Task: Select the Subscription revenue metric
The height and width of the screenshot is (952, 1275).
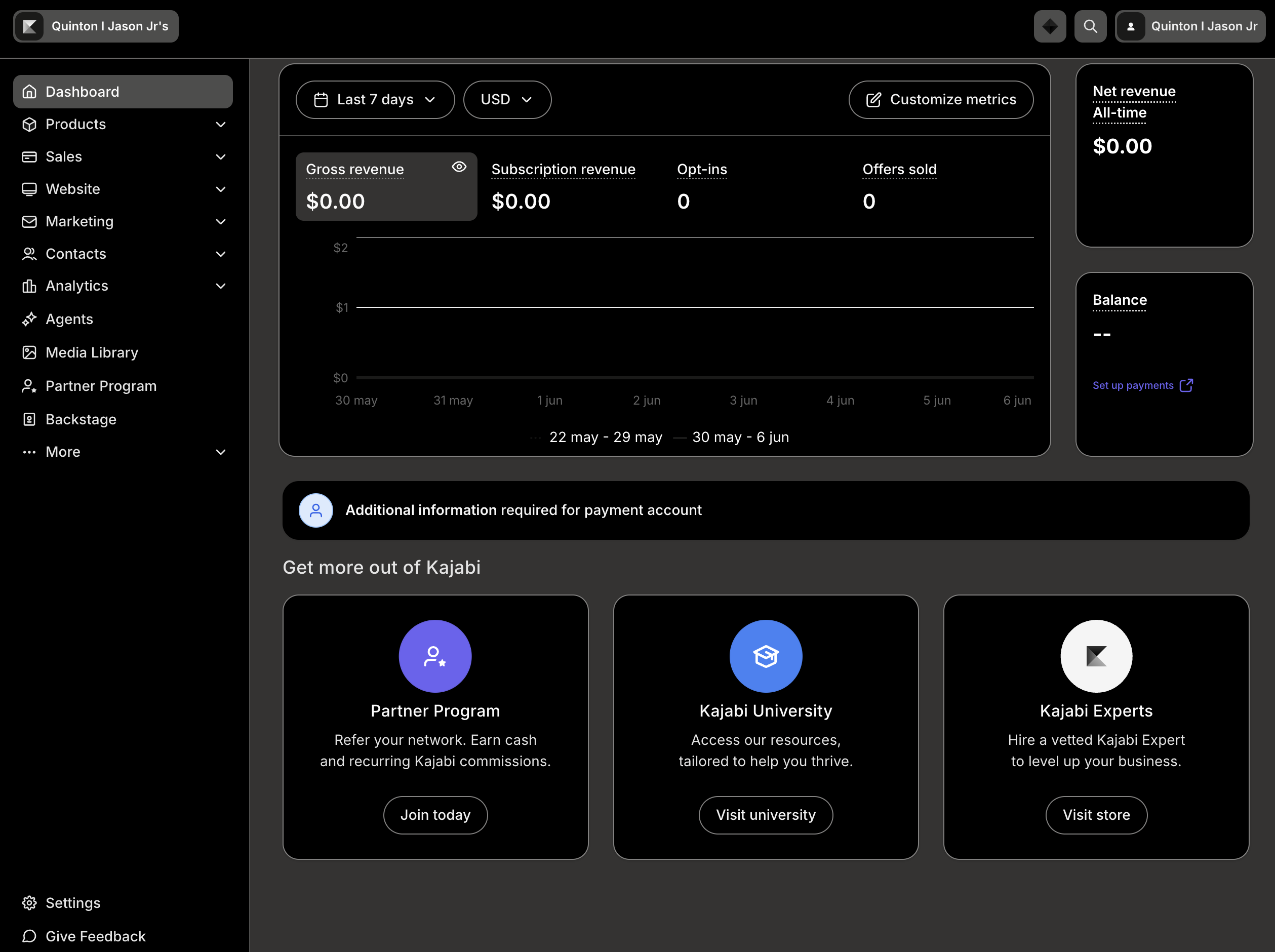Action: [x=572, y=186]
